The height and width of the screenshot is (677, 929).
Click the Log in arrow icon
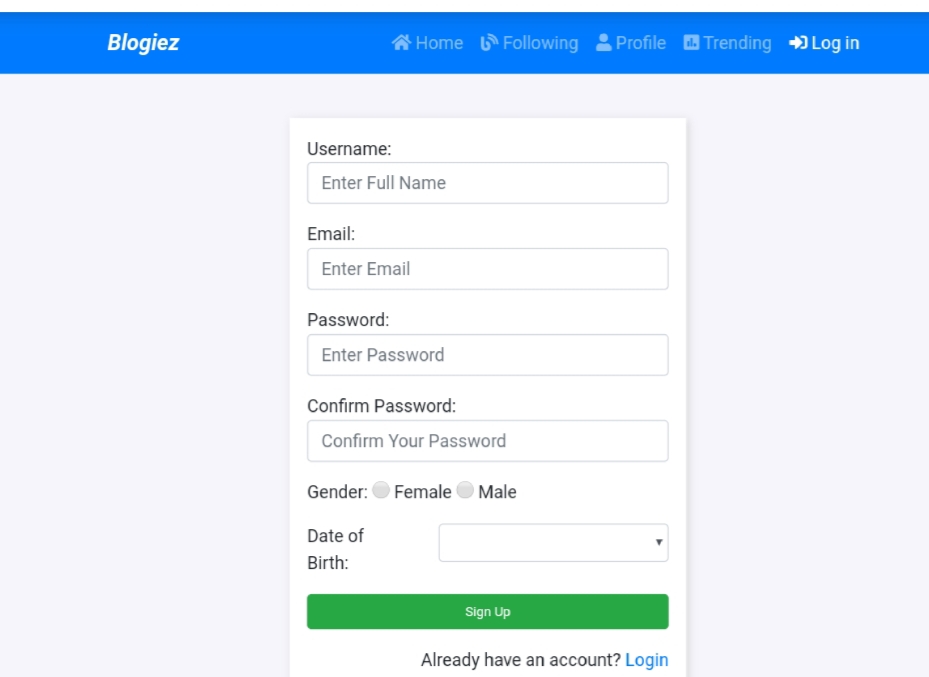click(798, 43)
